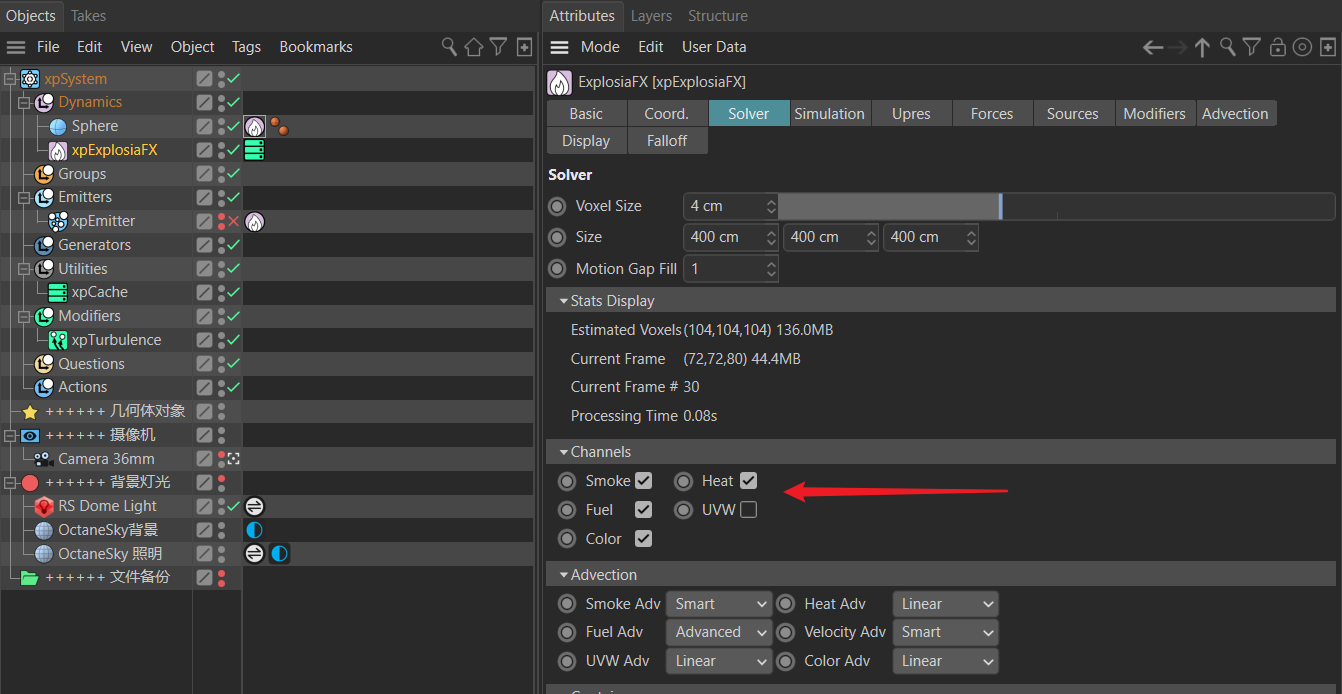This screenshot has width=1342, height=694.
Task: Click the Motion Gap Fill keyframe dot
Action: [x=557, y=269]
